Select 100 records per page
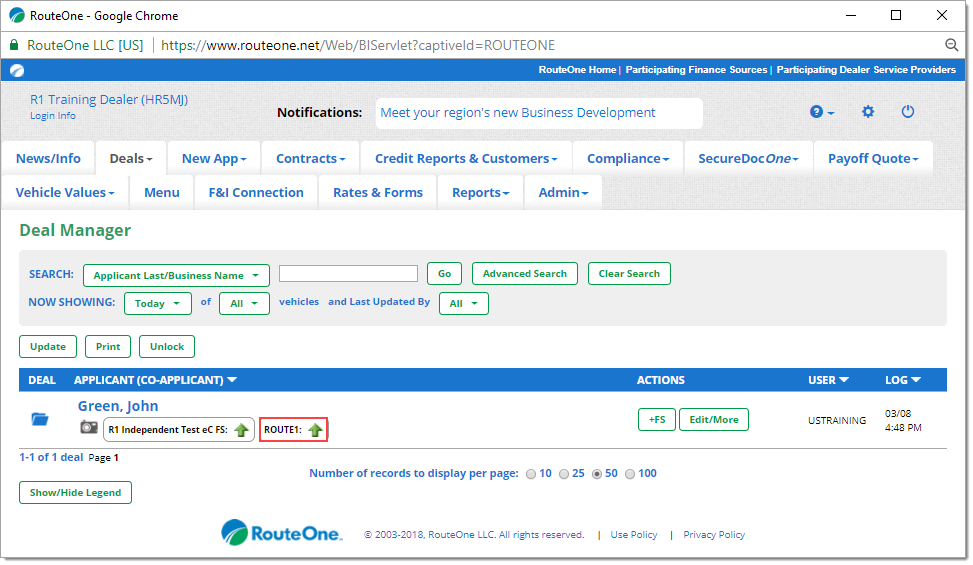 (x=630, y=474)
